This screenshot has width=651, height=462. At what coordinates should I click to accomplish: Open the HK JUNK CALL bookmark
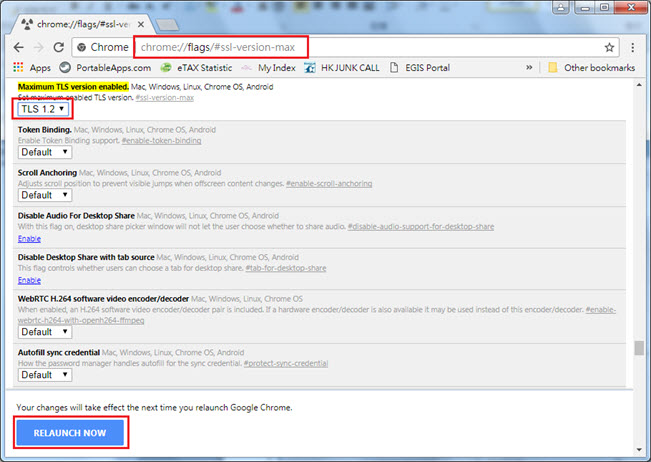coord(342,68)
